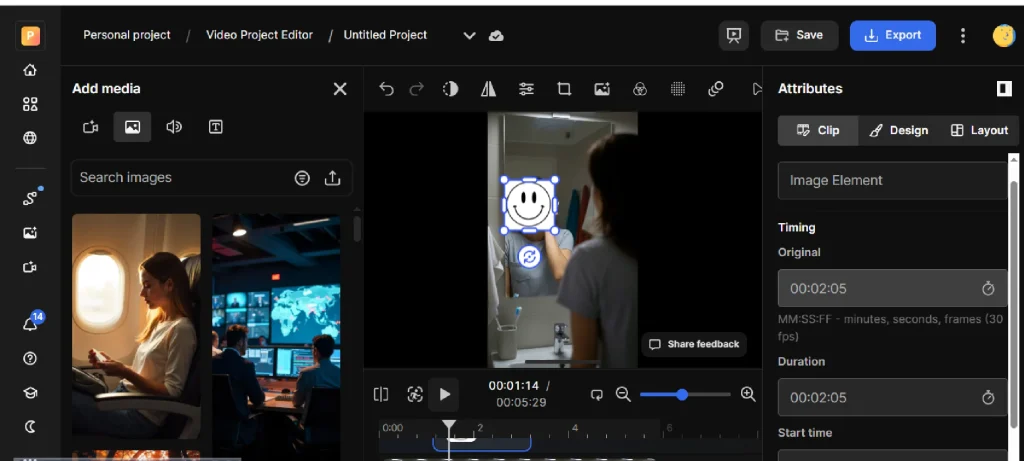This screenshot has height=461, width=1024.
Task: Click the Search images field
Action: 180,178
